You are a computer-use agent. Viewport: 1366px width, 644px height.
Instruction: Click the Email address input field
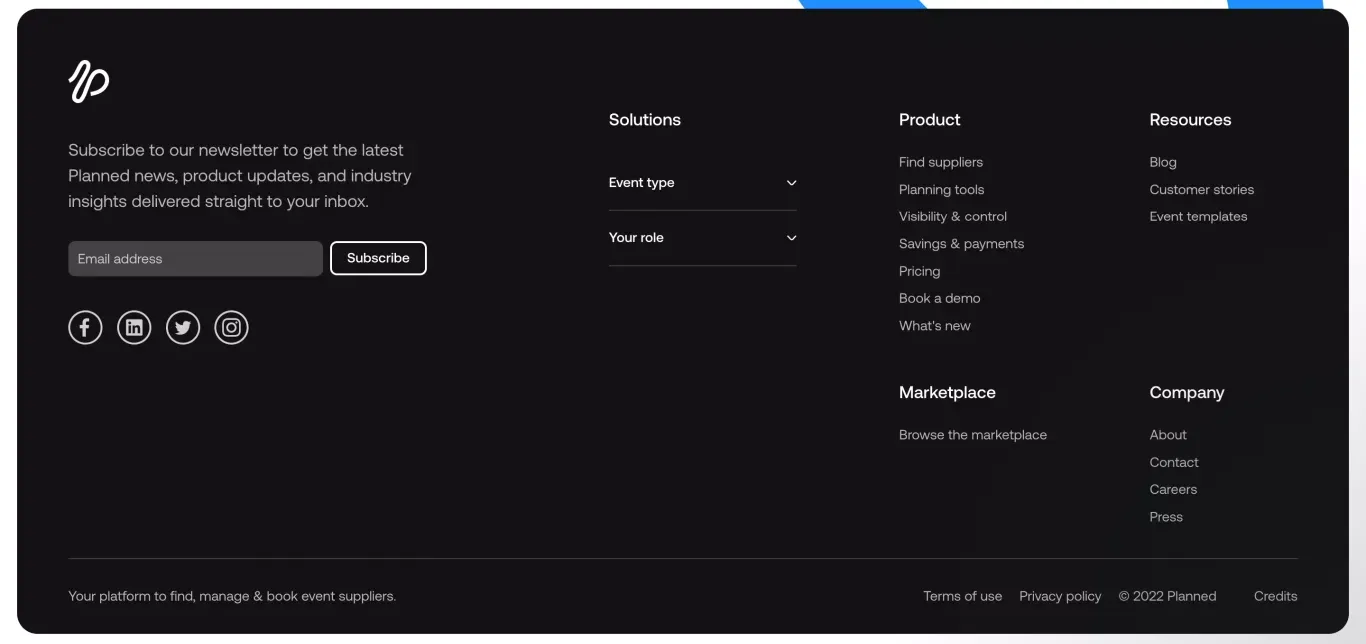point(195,258)
